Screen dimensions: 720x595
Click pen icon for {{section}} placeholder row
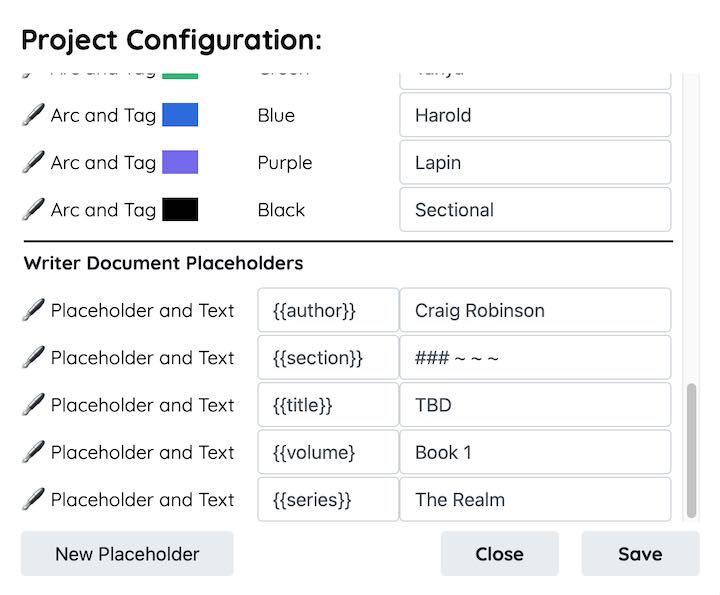pos(34,357)
